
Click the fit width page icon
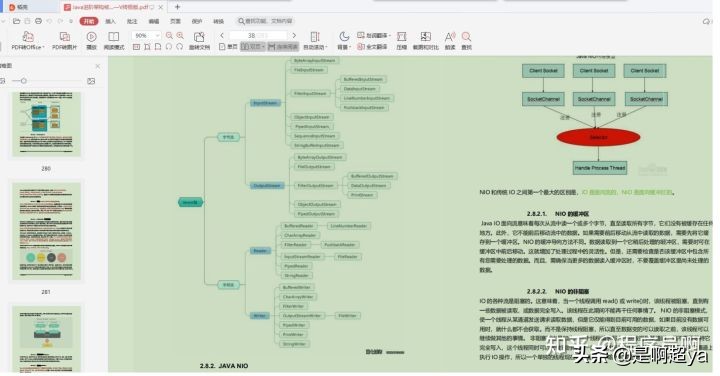point(147,47)
